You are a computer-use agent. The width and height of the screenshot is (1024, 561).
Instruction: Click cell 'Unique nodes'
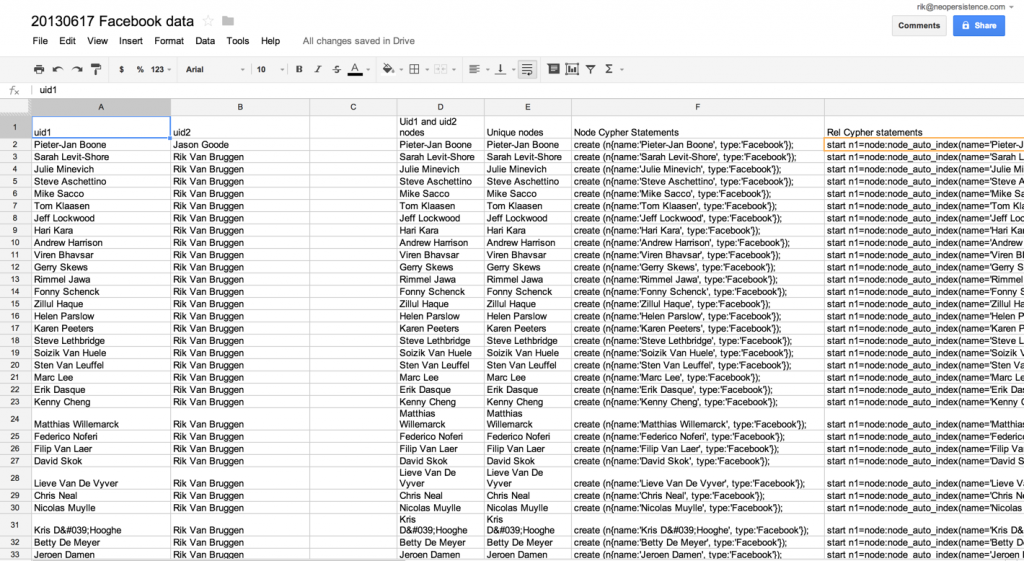point(528,127)
